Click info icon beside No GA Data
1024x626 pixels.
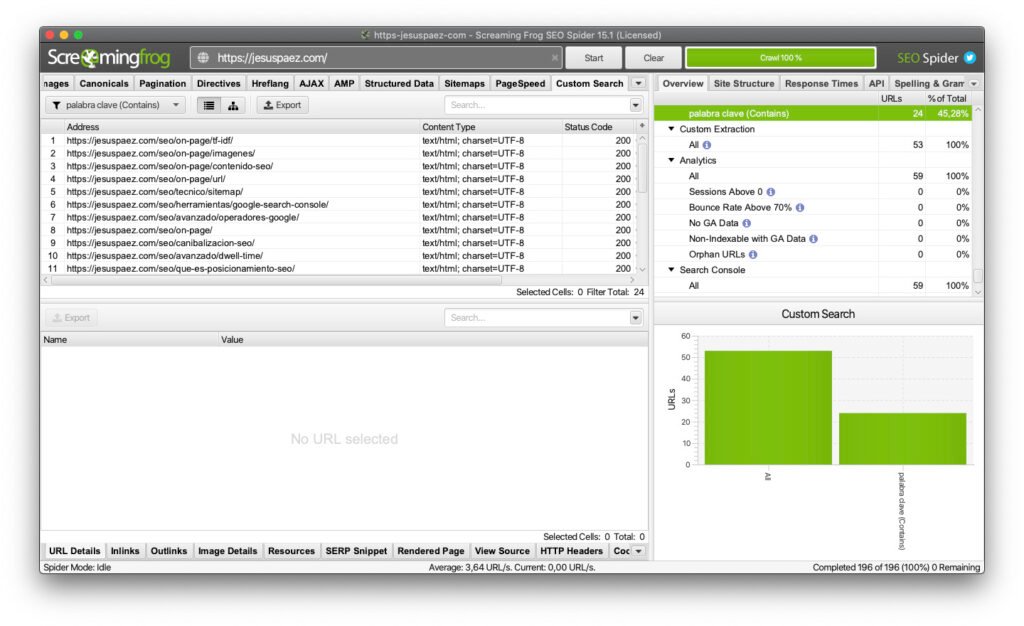[x=746, y=223]
